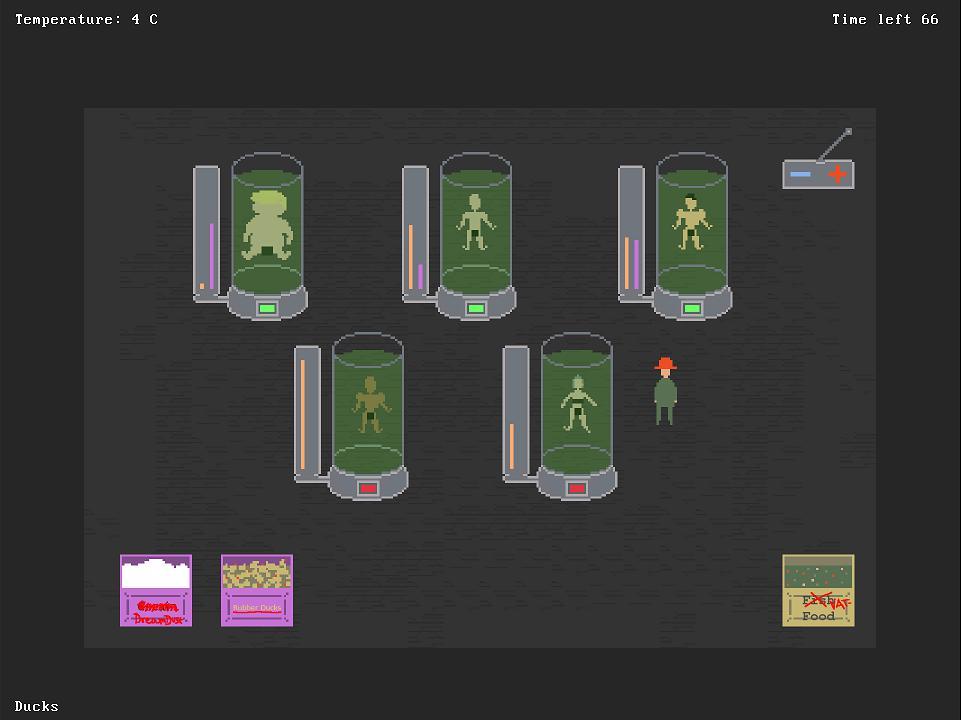The width and height of the screenshot is (961, 720).
Task: Click the dark-haired humanoid in top-right vat
Action: 691,222
